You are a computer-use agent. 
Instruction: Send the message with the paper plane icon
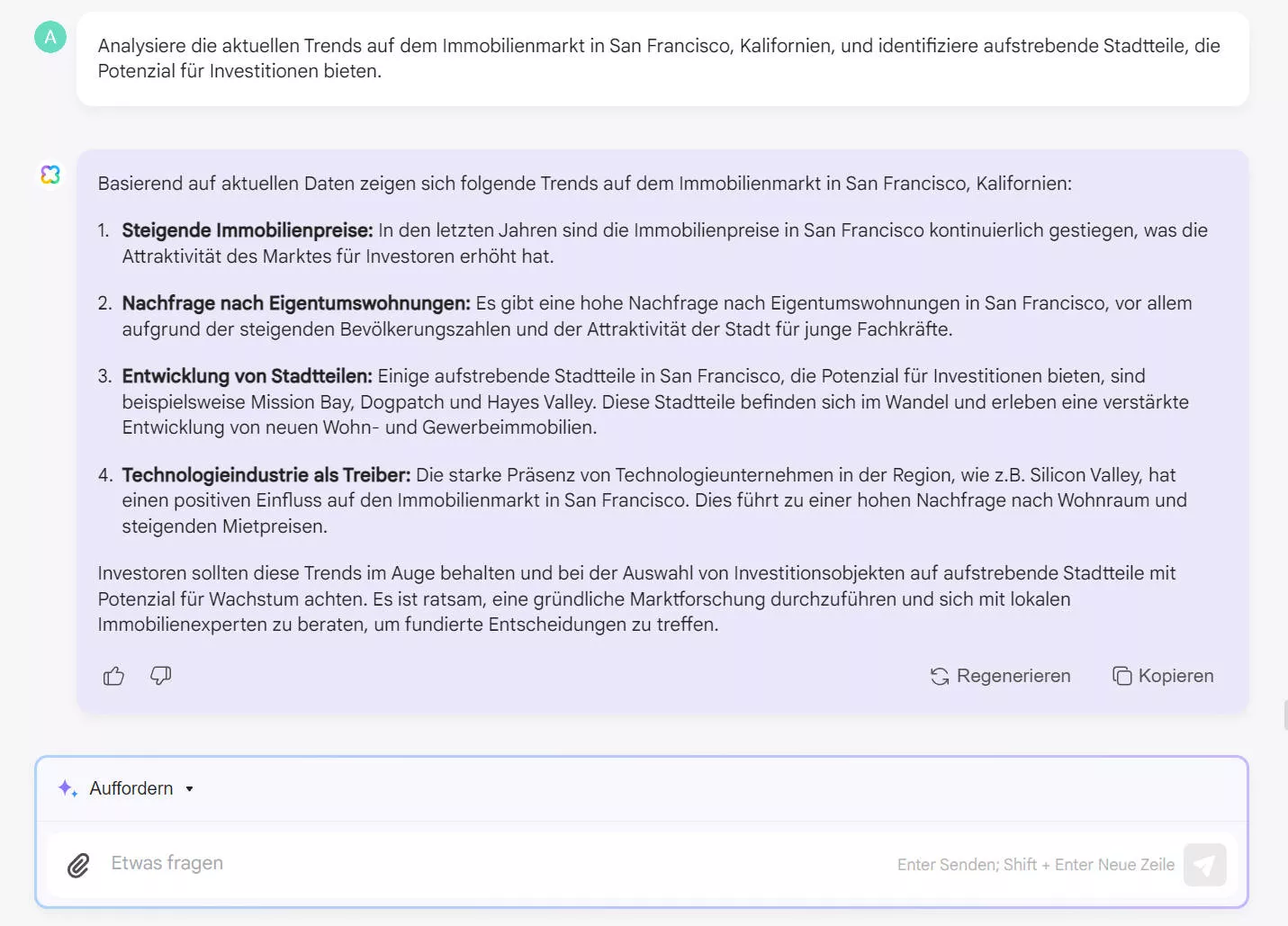click(x=1205, y=864)
